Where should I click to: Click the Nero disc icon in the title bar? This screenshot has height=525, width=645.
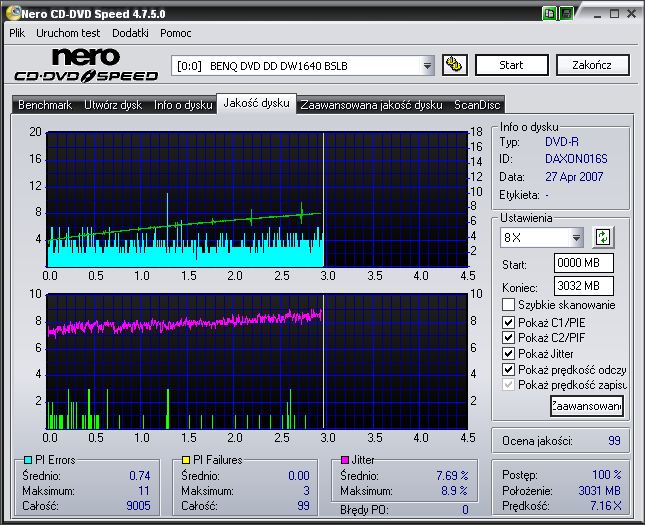tap(13, 13)
